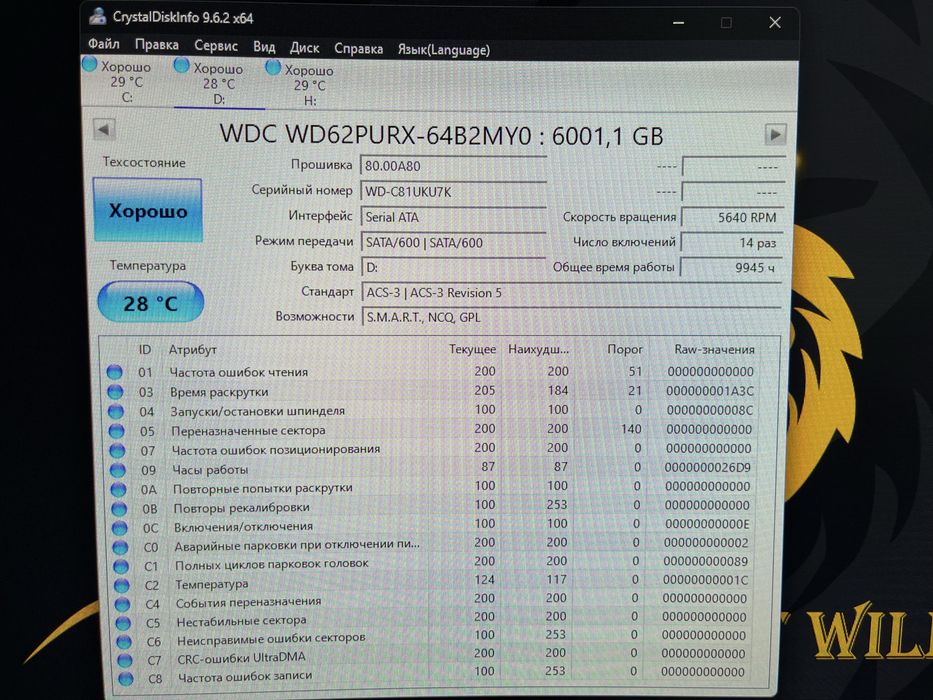
Task: Select drive H: tab at 29 °C
Action: point(308,86)
